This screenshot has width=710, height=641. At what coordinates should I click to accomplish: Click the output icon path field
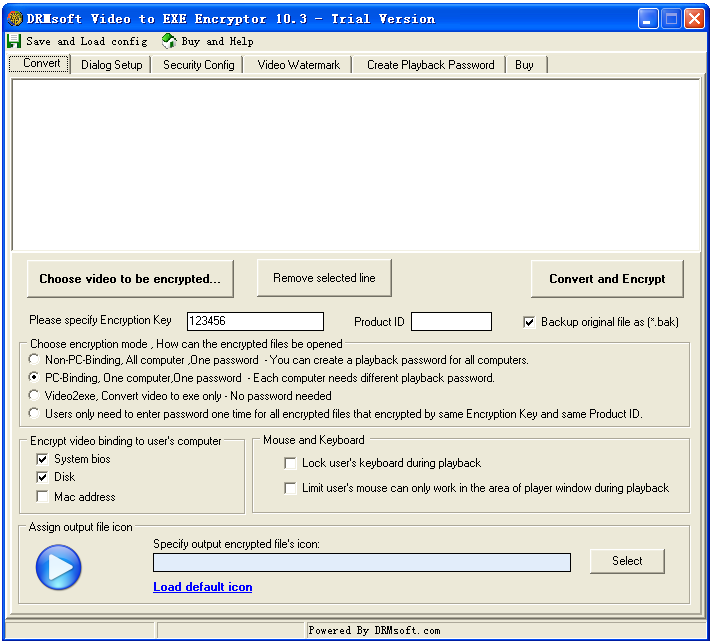pos(362,562)
